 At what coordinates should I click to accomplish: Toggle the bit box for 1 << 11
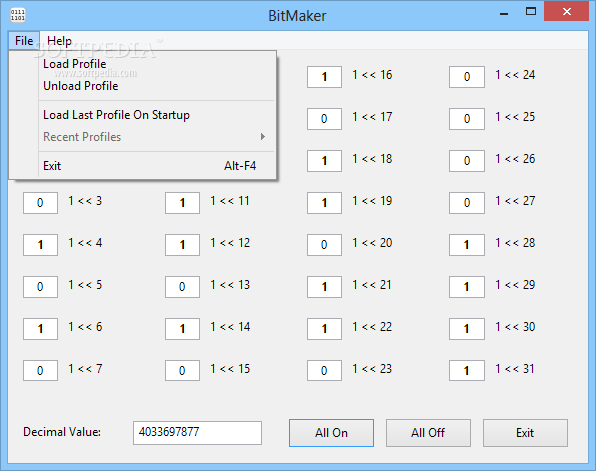pos(182,203)
